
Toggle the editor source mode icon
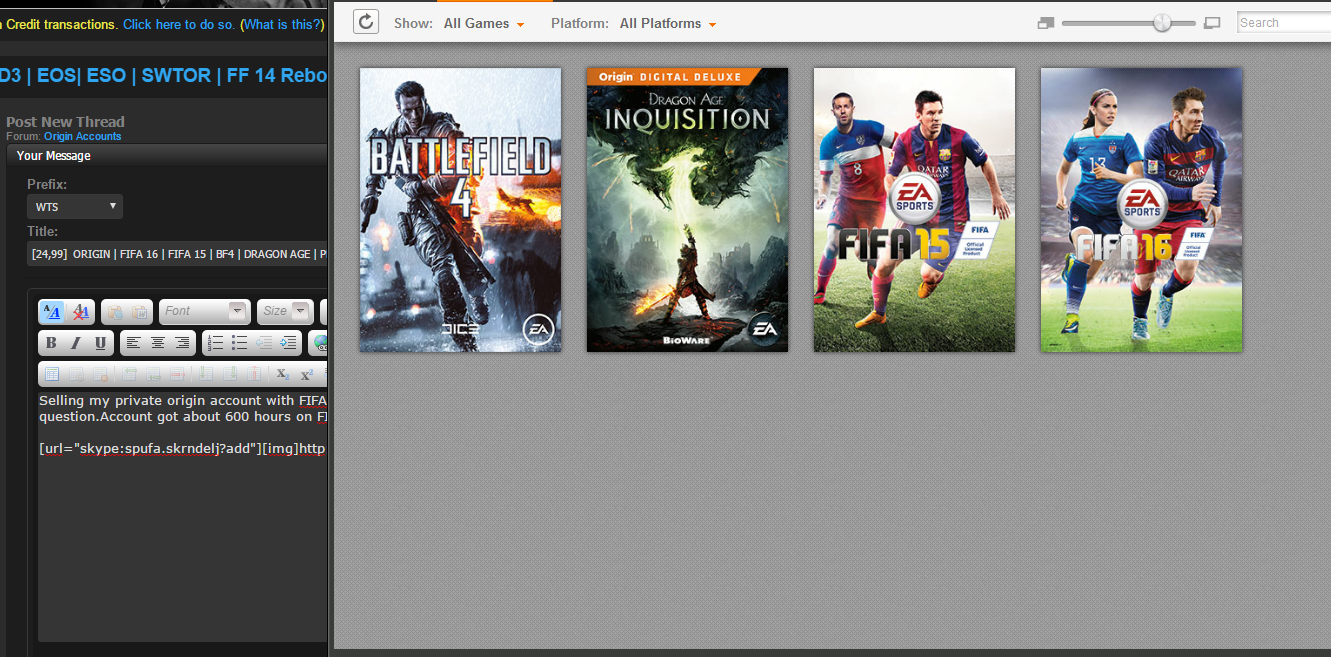pyautogui.click(x=52, y=312)
